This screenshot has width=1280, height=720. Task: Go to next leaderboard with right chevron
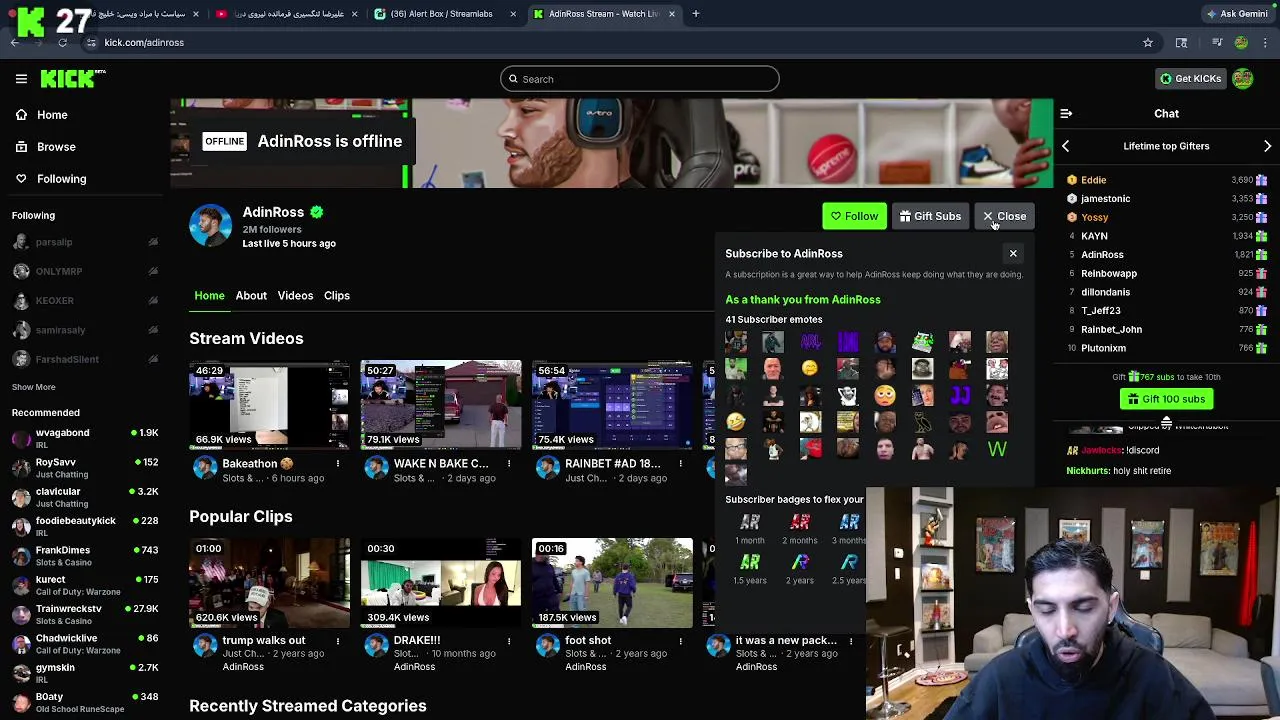point(1267,147)
